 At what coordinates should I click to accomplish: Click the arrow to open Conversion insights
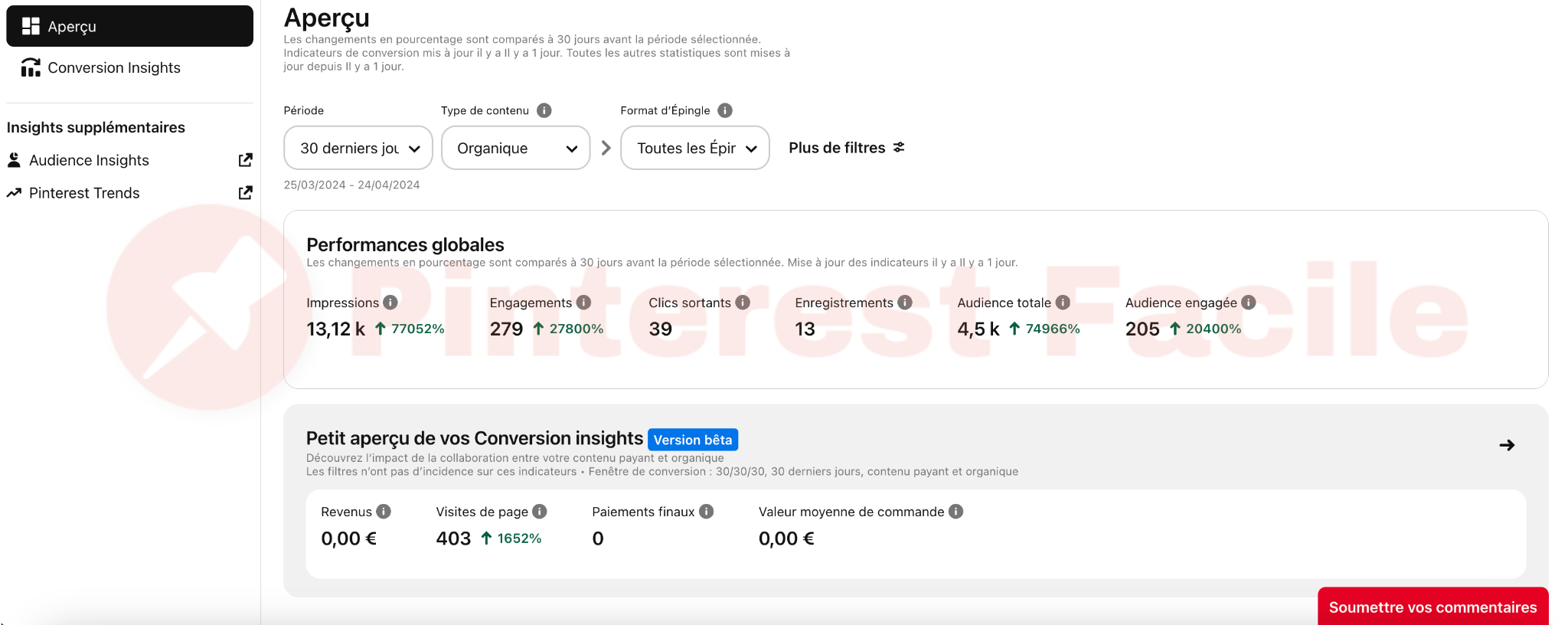click(x=1507, y=445)
